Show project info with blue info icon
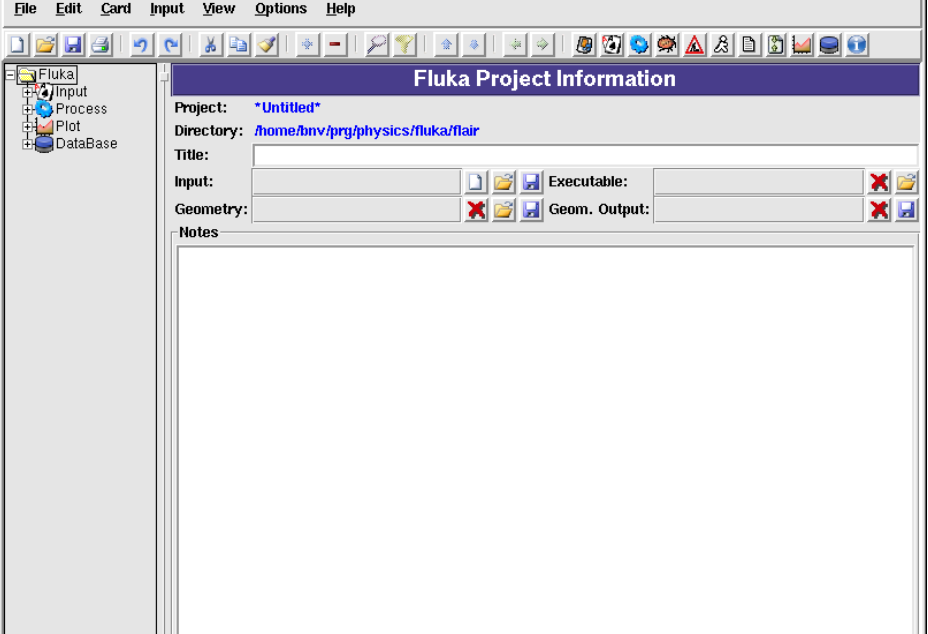This screenshot has height=634, width=928. 857,44
